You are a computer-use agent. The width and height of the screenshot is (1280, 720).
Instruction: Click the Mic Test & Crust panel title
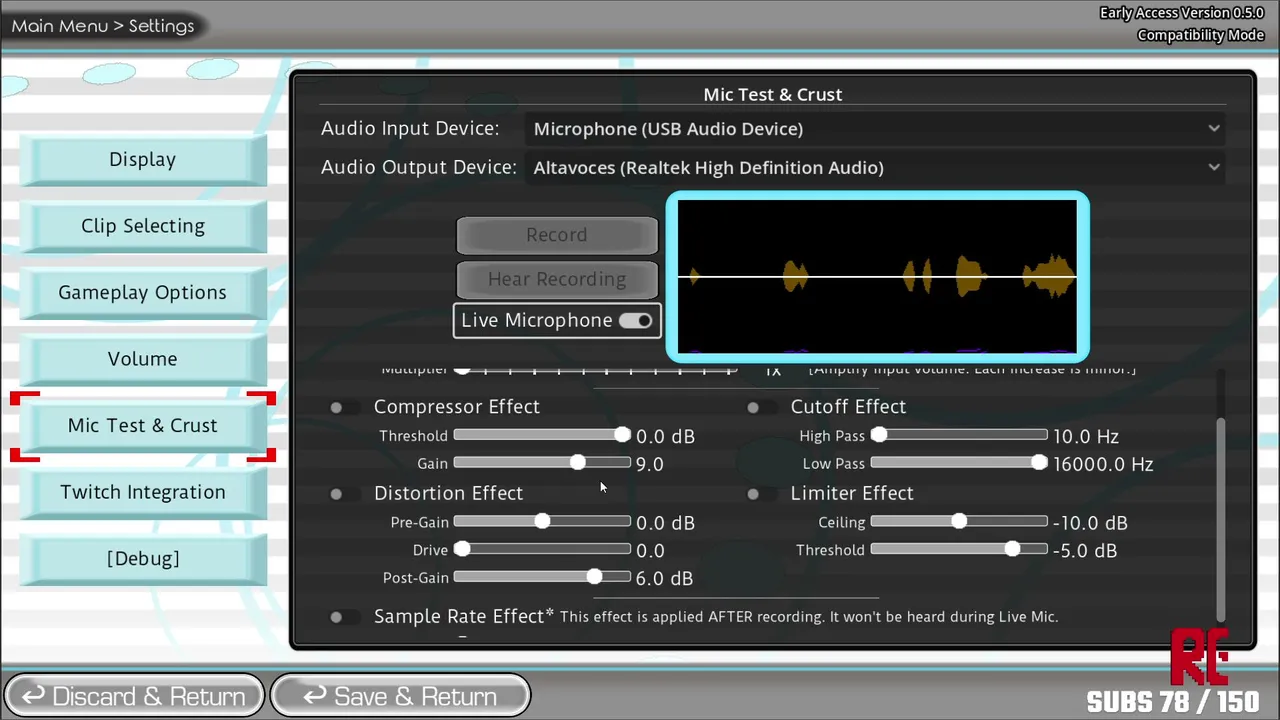click(x=773, y=94)
